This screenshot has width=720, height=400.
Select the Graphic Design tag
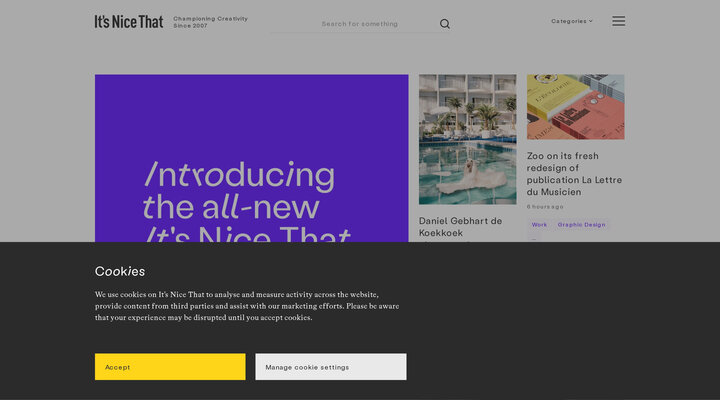tap(581, 225)
